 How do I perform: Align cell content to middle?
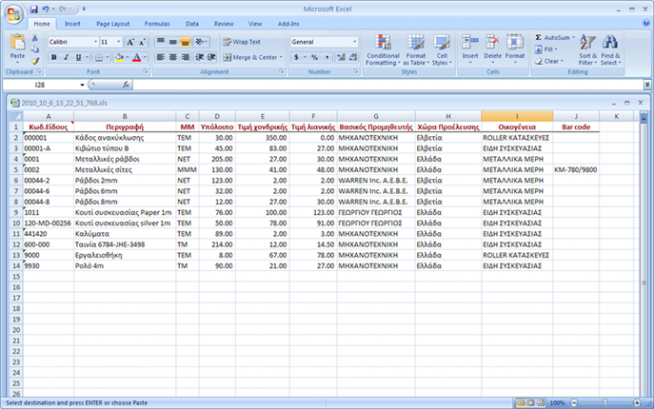click(173, 42)
